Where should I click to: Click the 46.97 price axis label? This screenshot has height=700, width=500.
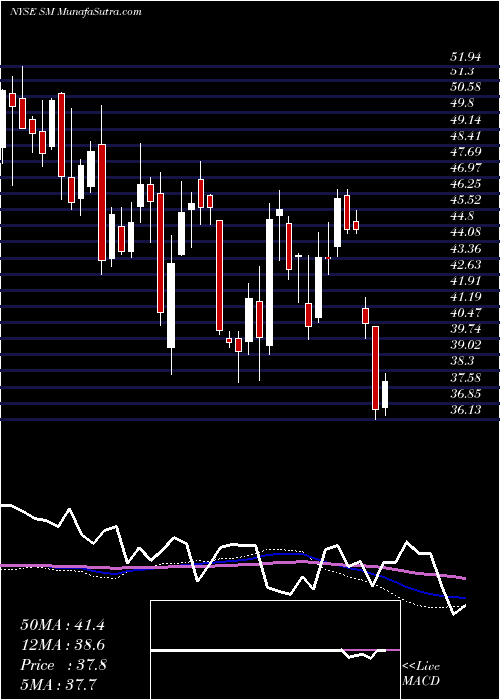point(466,168)
